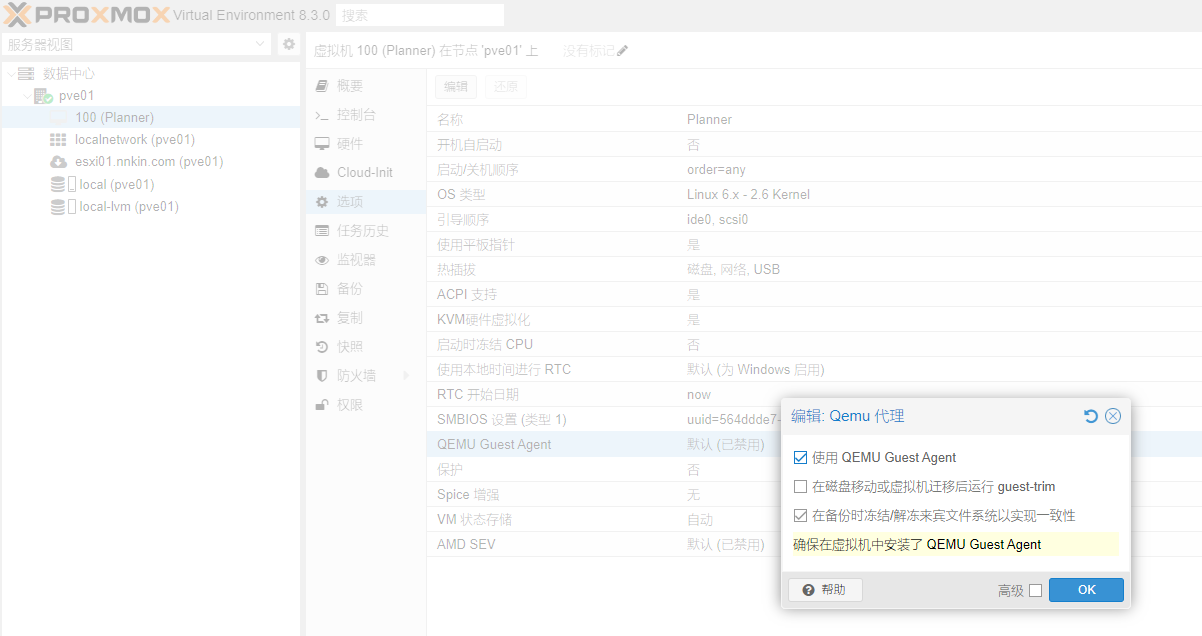The image size is (1202, 636).
Task: Open the local-lvm (pve01) storage
Action: (128, 207)
